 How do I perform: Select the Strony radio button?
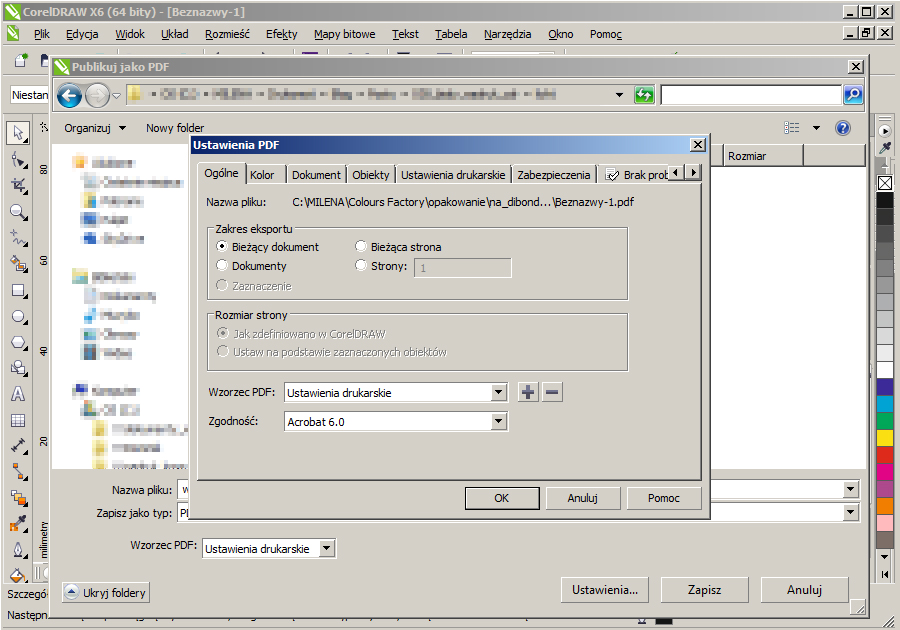360,266
